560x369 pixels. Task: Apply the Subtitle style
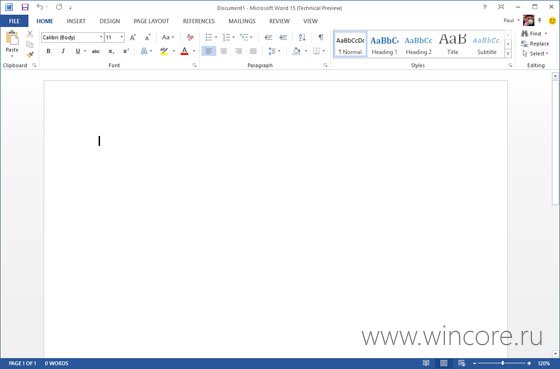[487, 45]
